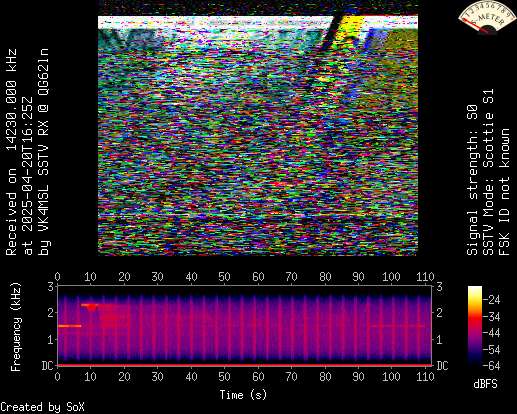Screen dimensions: 517x414
Task: Click the S-meter gauge icon
Action: click(486, 17)
